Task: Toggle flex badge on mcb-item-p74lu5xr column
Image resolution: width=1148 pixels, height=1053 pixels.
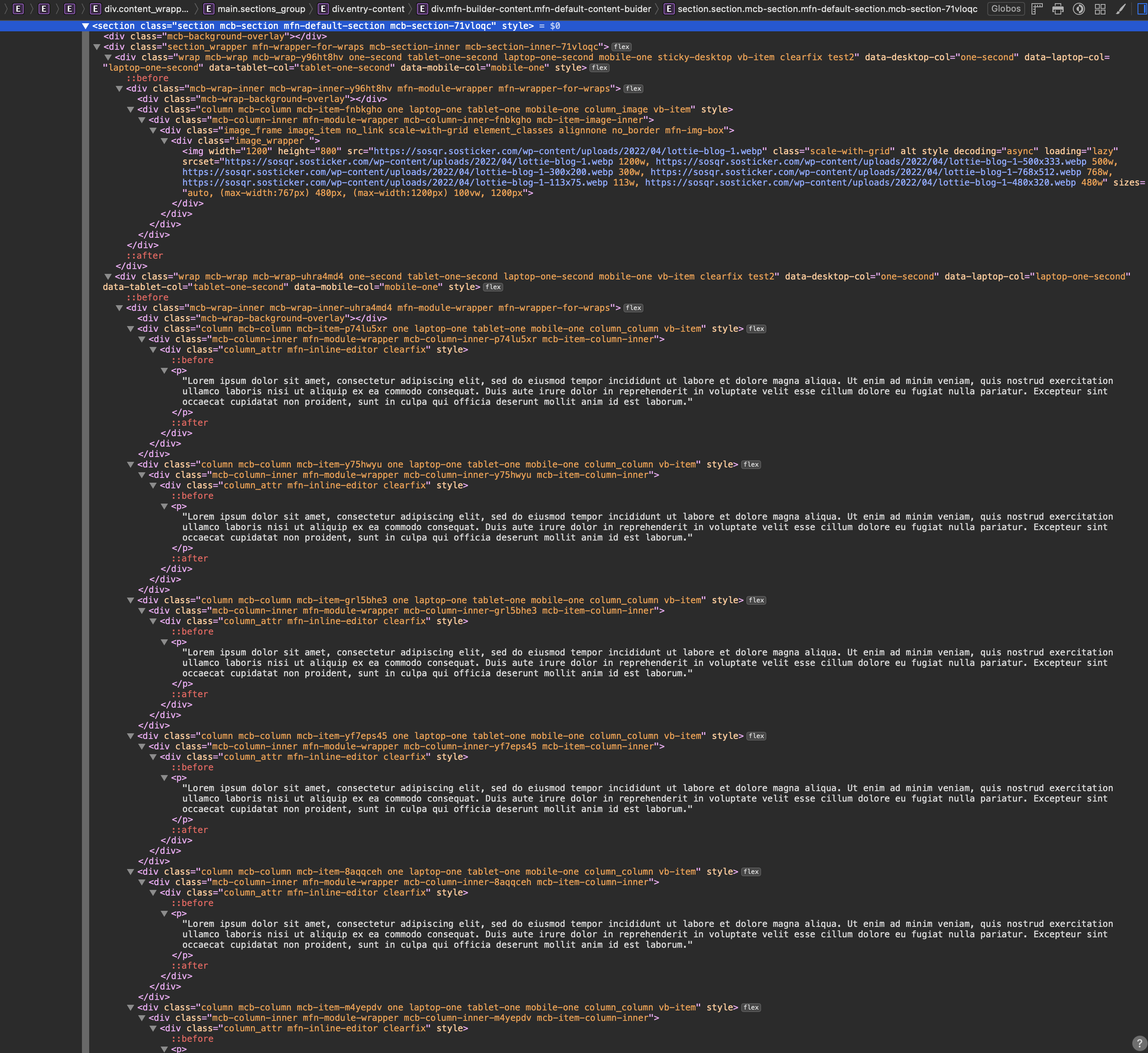Action: pyautogui.click(x=756, y=329)
